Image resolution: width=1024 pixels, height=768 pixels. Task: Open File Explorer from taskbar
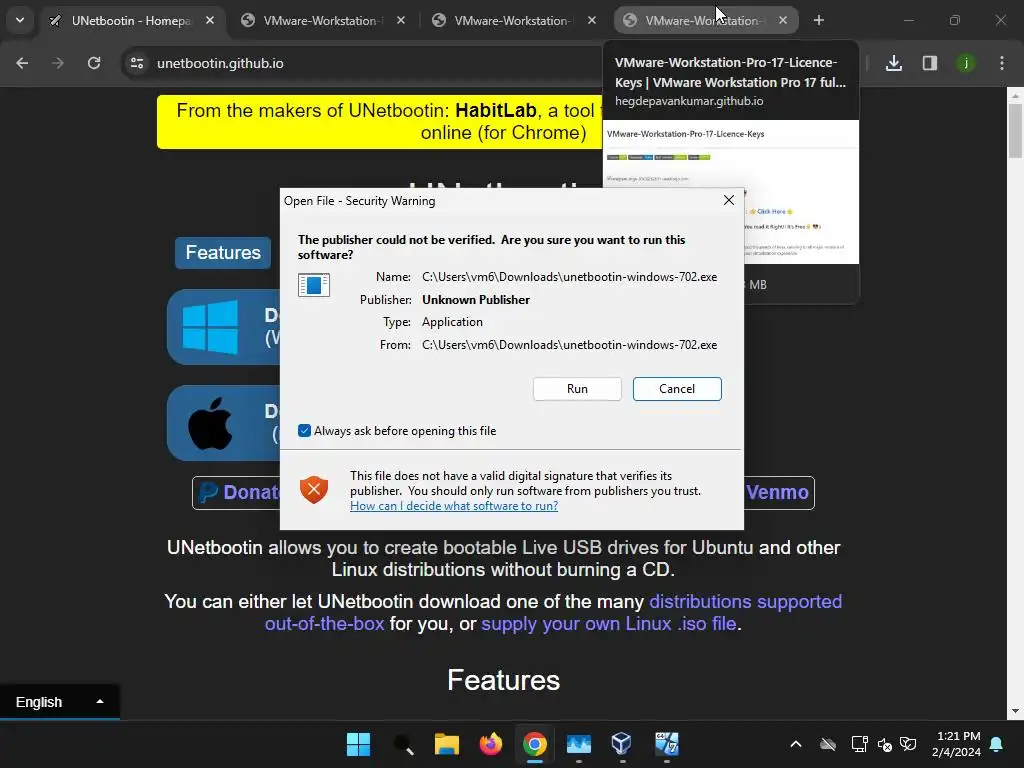[x=447, y=744]
